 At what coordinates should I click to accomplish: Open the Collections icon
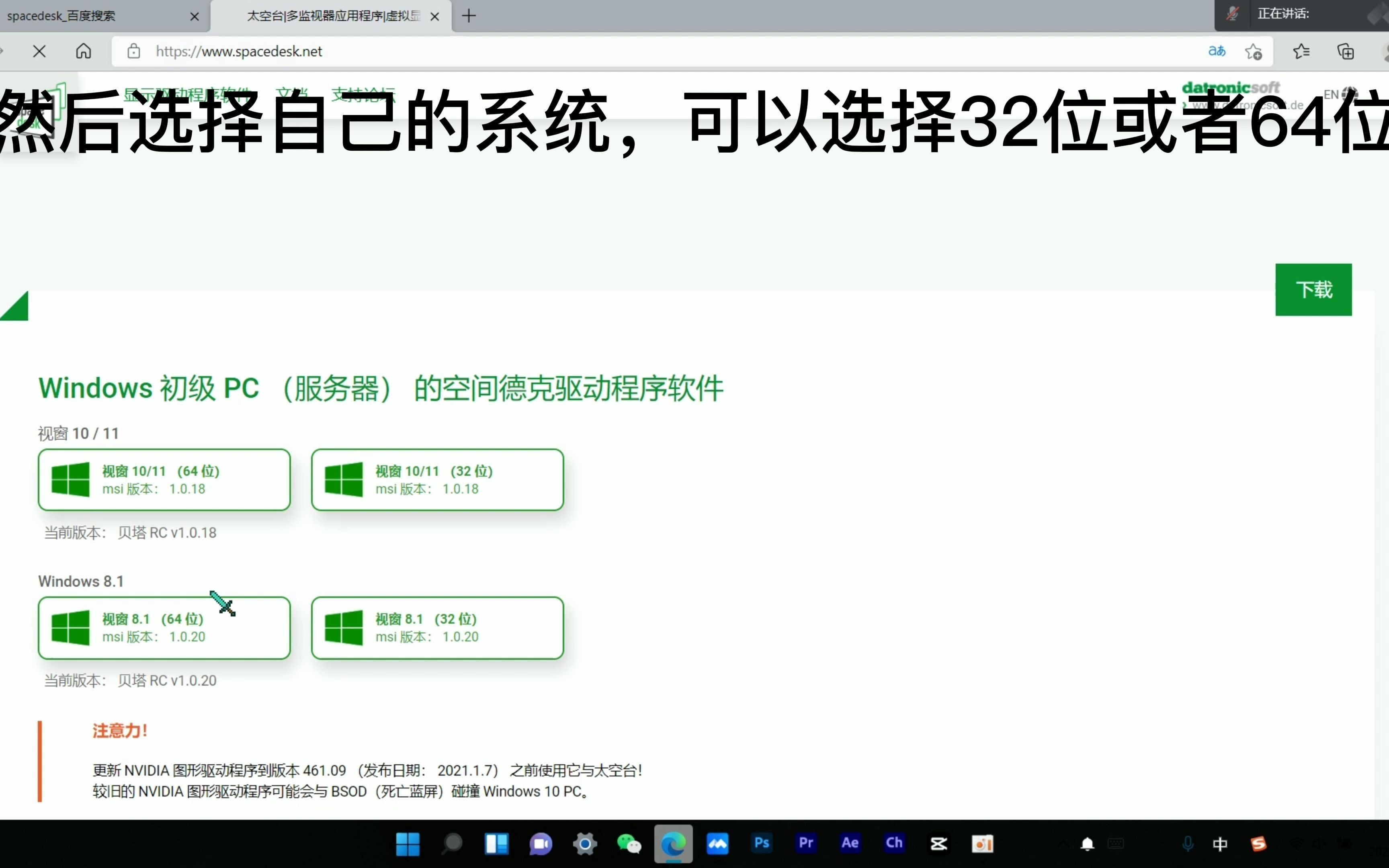[1345, 52]
